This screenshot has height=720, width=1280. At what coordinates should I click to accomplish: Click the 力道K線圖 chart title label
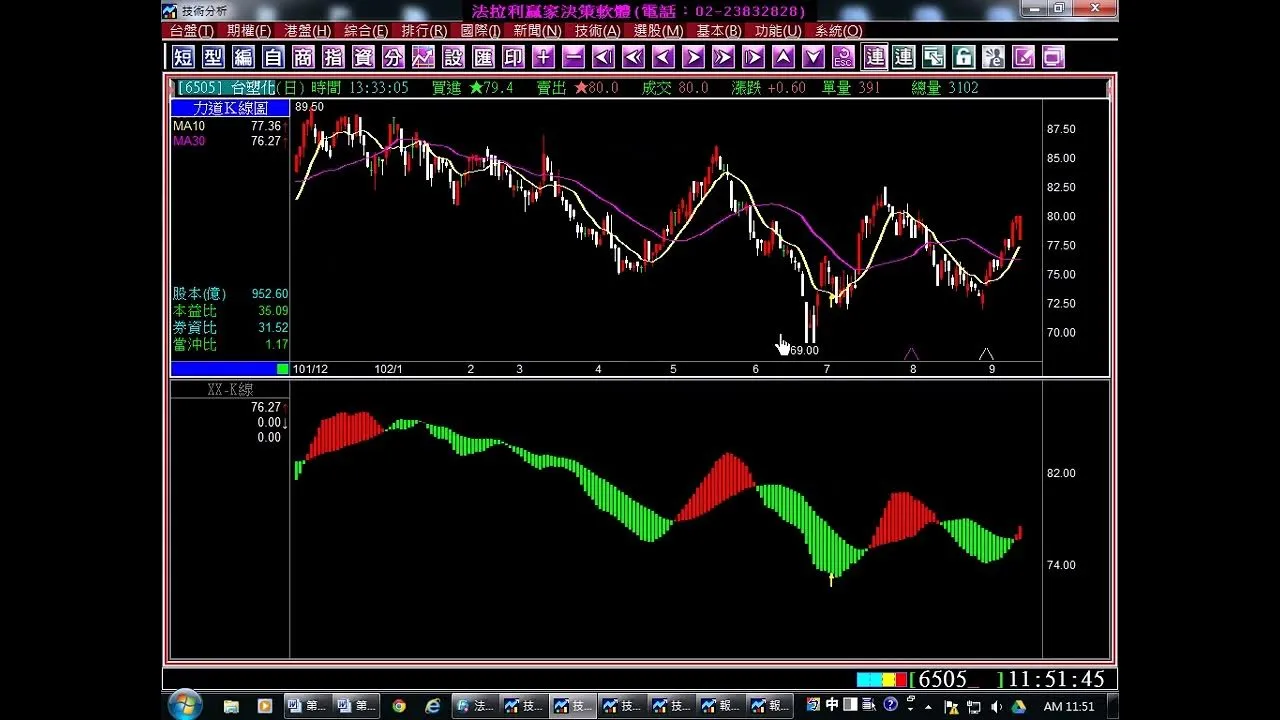coord(230,108)
